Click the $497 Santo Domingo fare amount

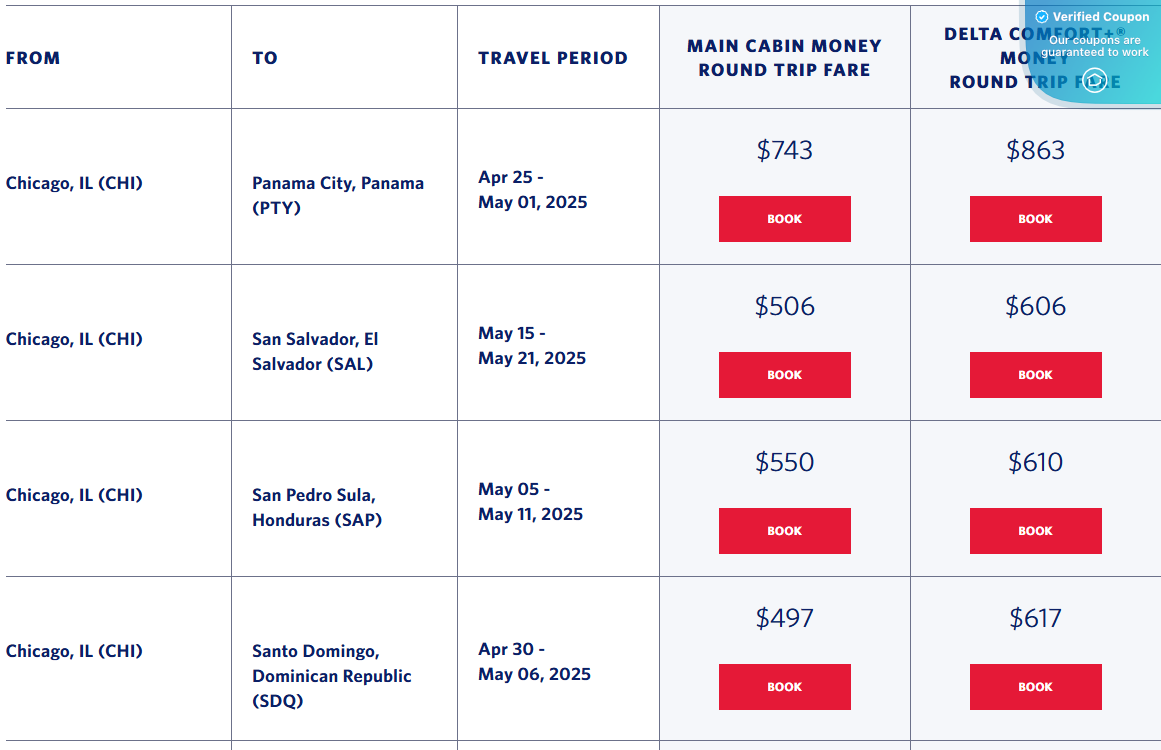pos(784,618)
